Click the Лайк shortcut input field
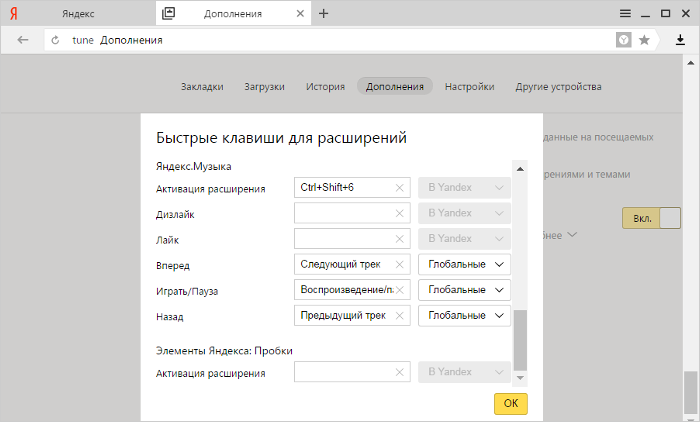This screenshot has width=700, height=422. click(352, 238)
